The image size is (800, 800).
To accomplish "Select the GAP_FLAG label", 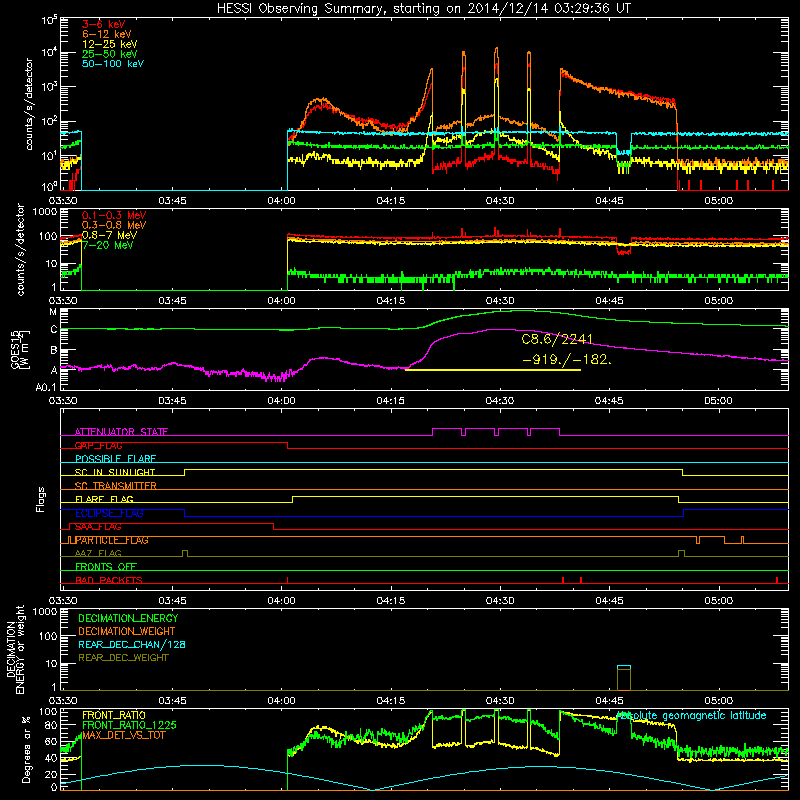I will [98, 445].
